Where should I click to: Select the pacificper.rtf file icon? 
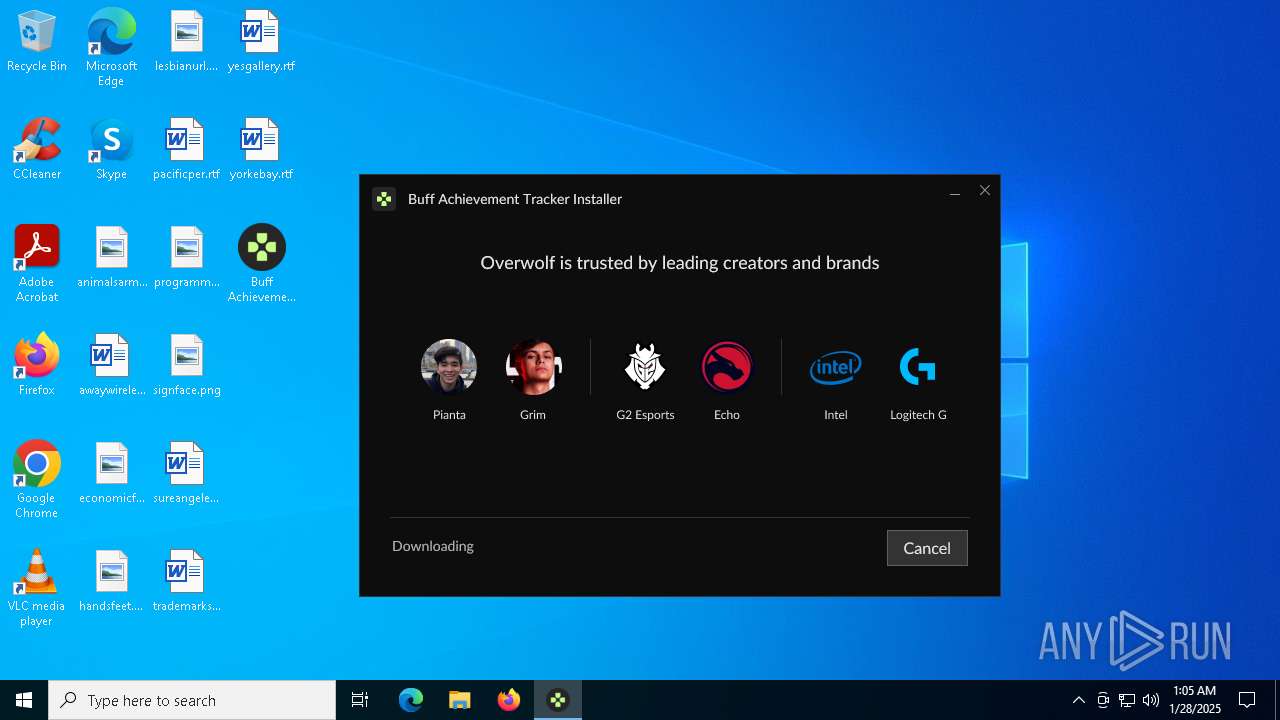pos(186,149)
